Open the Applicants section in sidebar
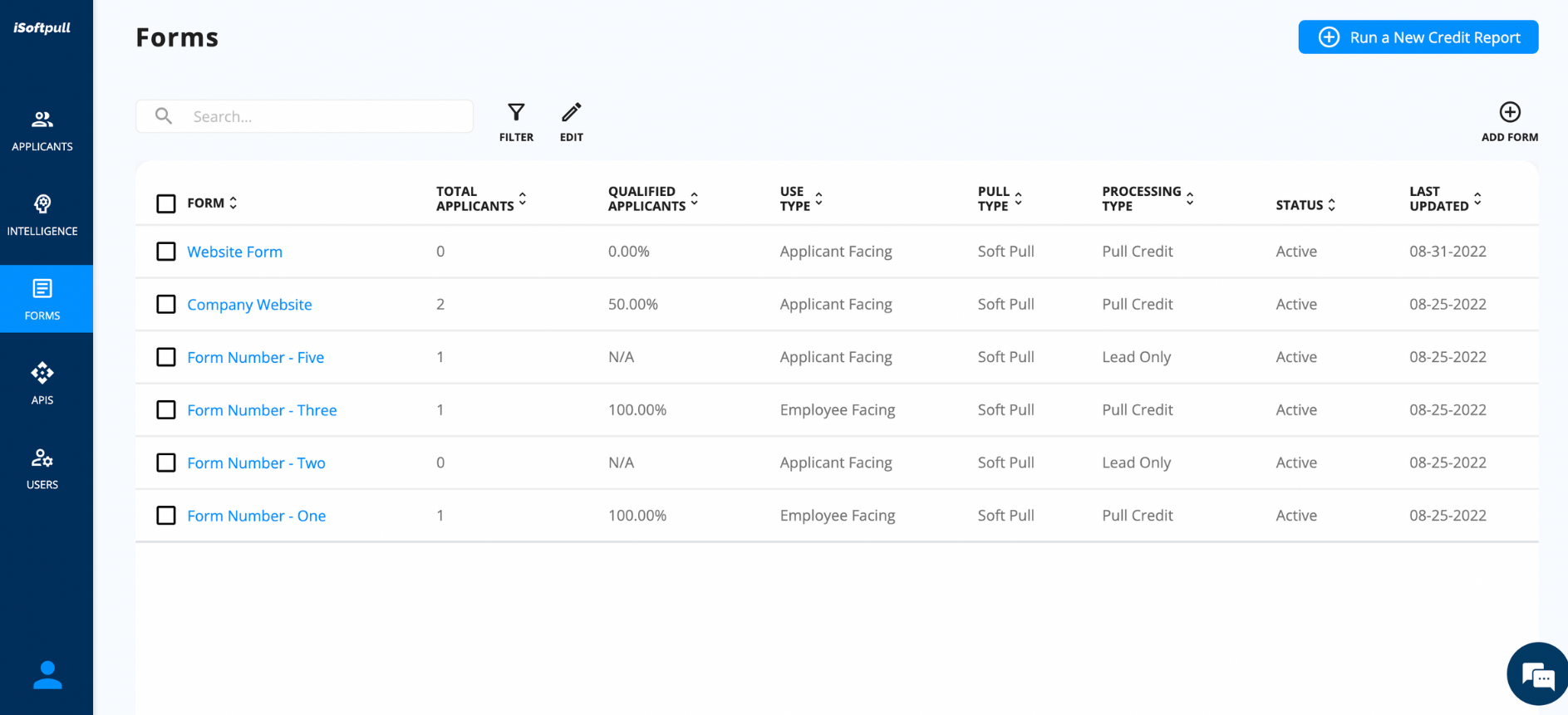The height and width of the screenshot is (715, 1568). pyautogui.click(x=42, y=131)
